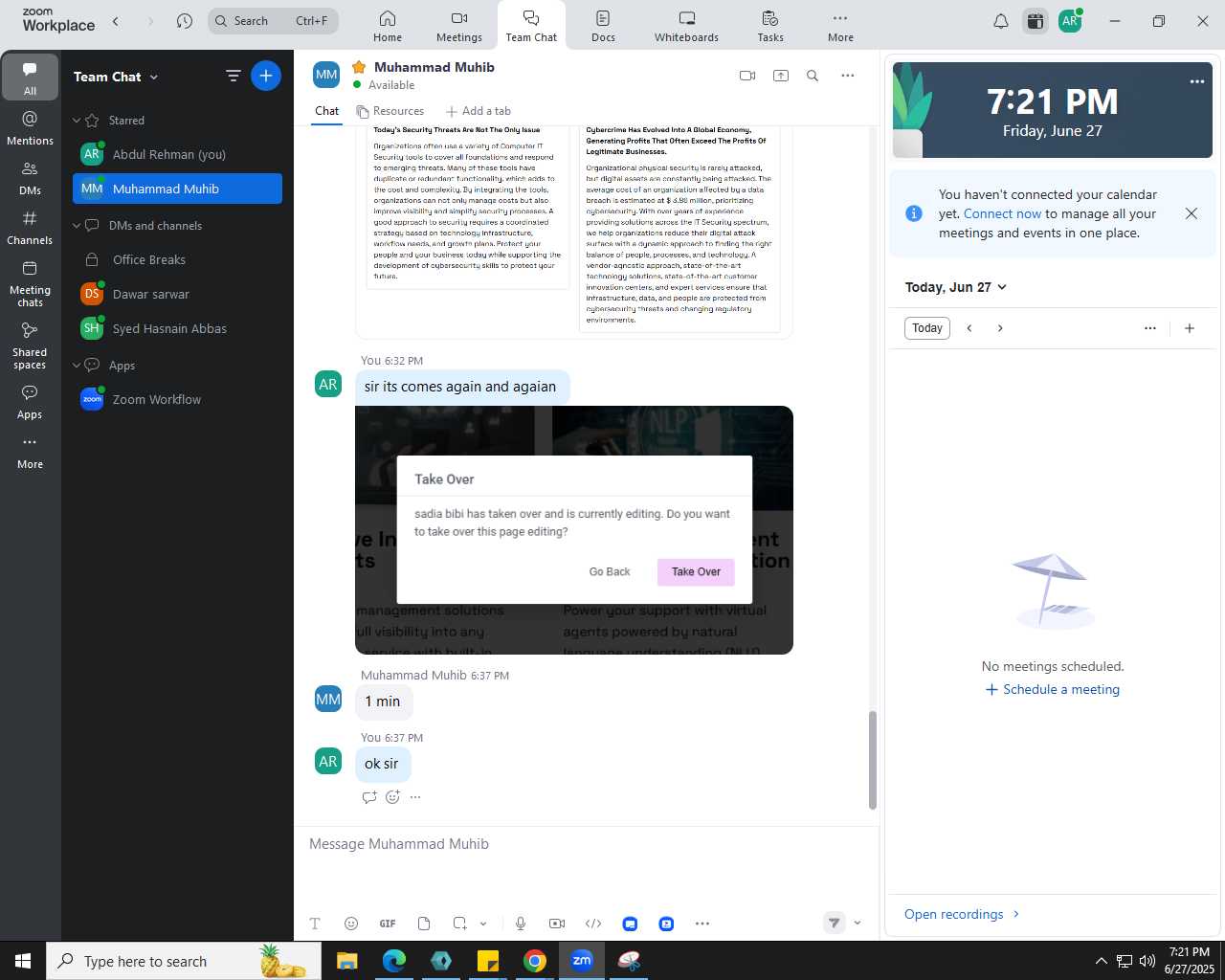
Task: Toggle the calendar panel icon
Action: pyautogui.click(x=1036, y=21)
